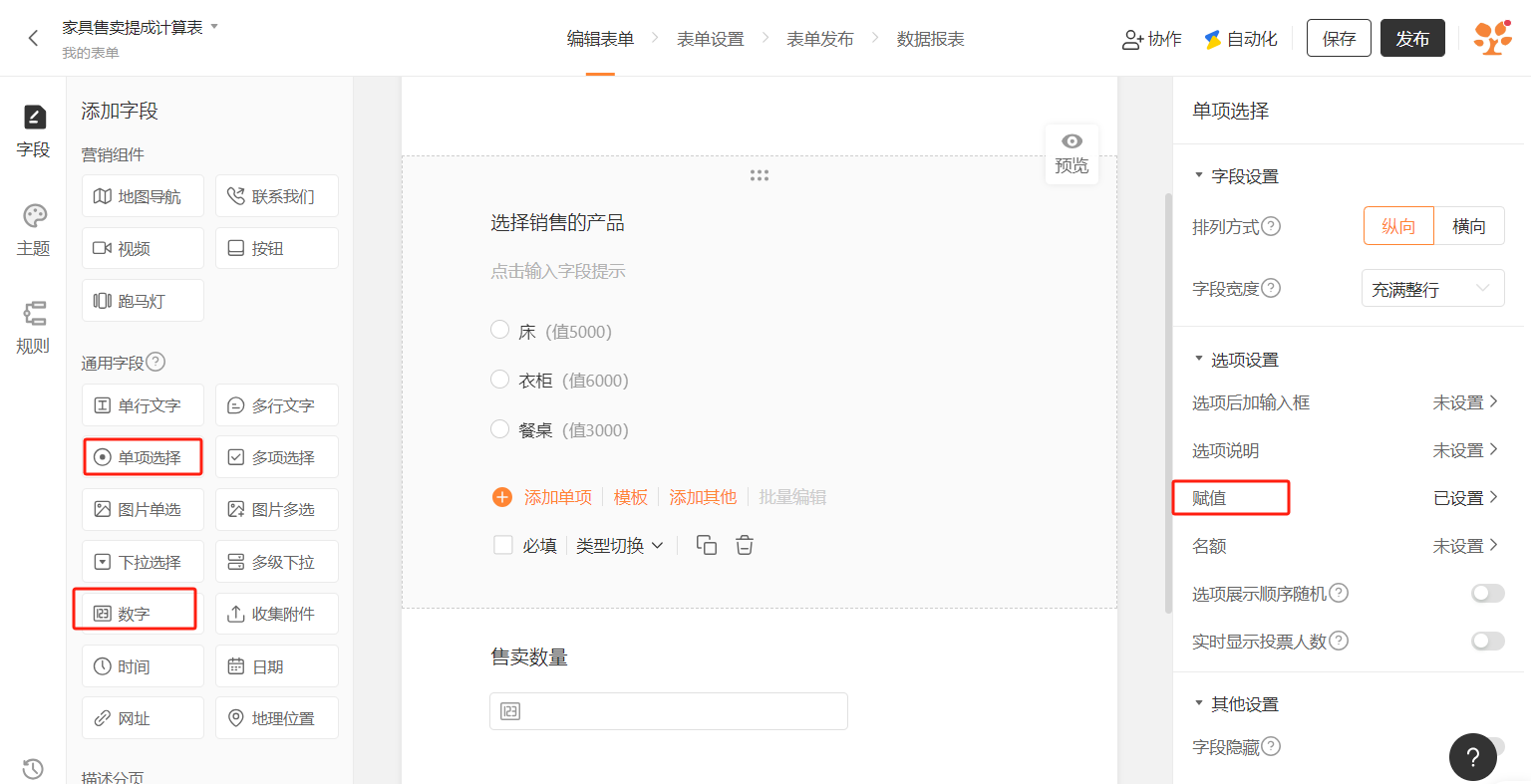Open the history clock icon
This screenshot has width=1531, height=784.
pos(33,768)
